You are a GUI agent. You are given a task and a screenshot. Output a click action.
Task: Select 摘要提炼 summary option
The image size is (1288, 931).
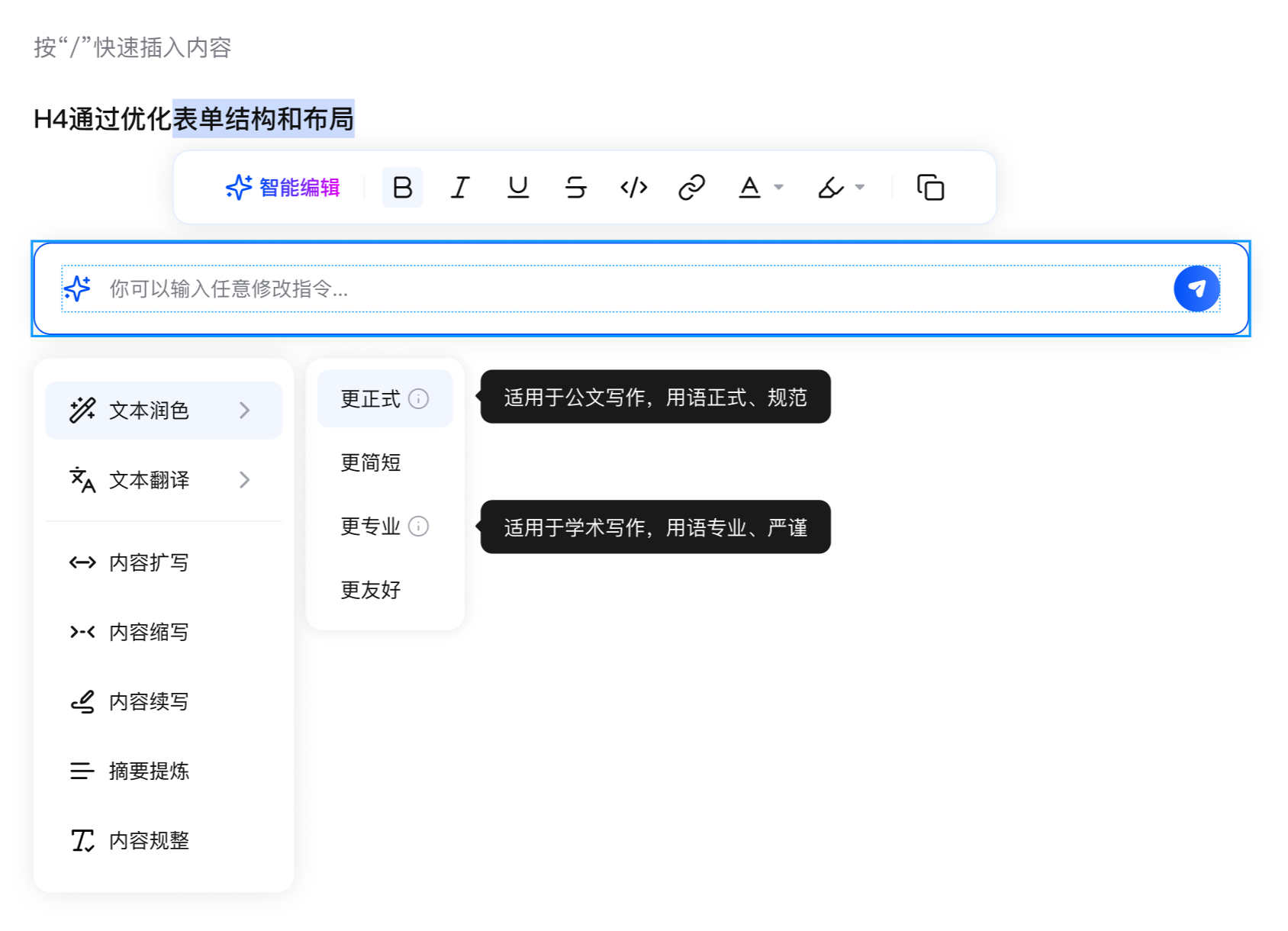pyautogui.click(x=149, y=772)
